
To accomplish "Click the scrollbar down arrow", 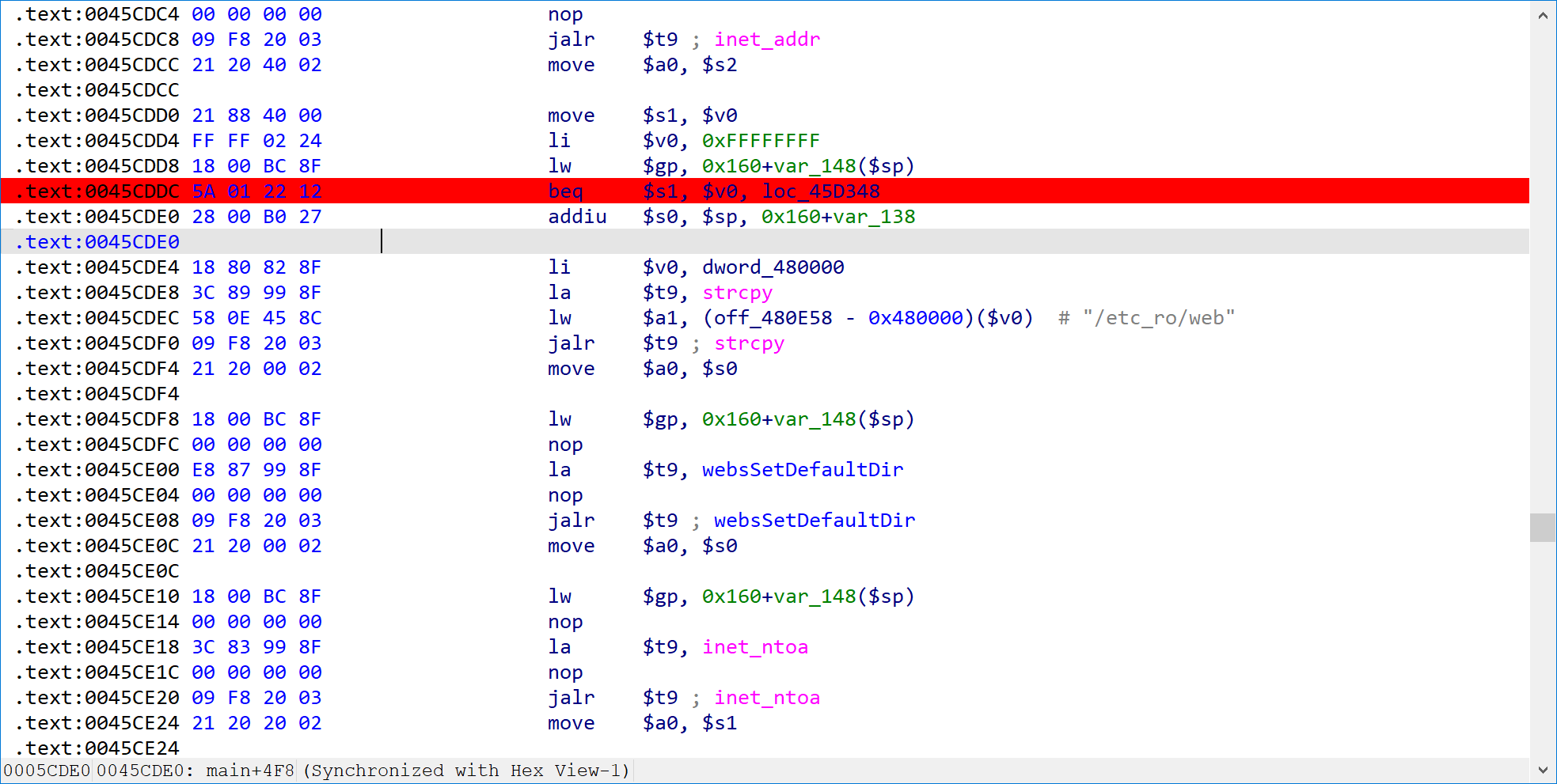I will point(1543,770).
